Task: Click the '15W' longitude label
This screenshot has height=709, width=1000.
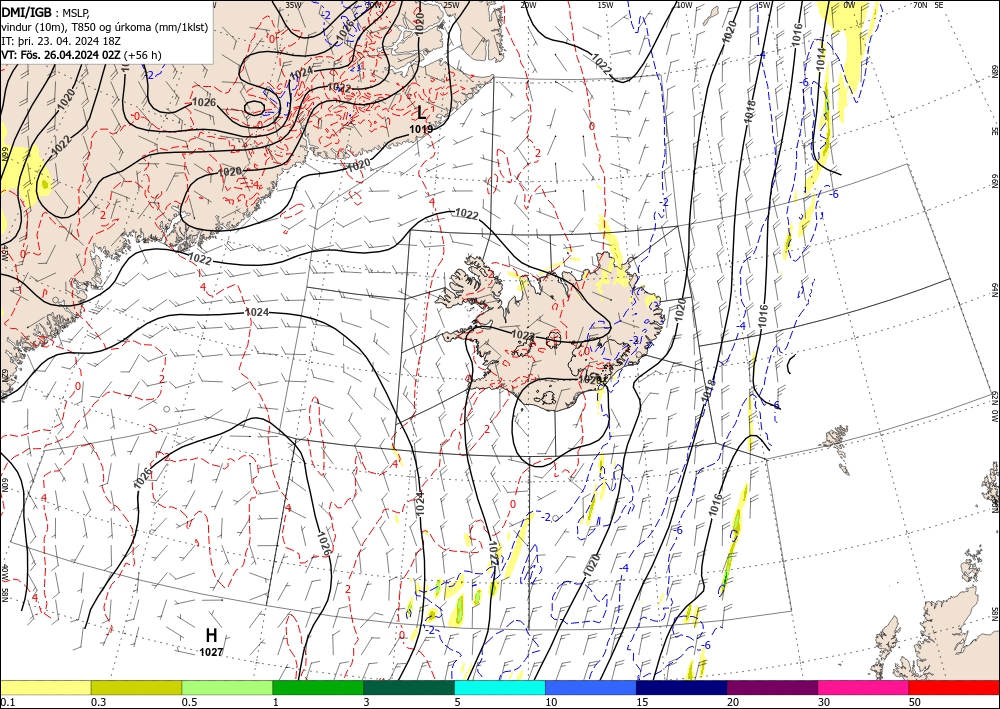Action: [x=606, y=5]
